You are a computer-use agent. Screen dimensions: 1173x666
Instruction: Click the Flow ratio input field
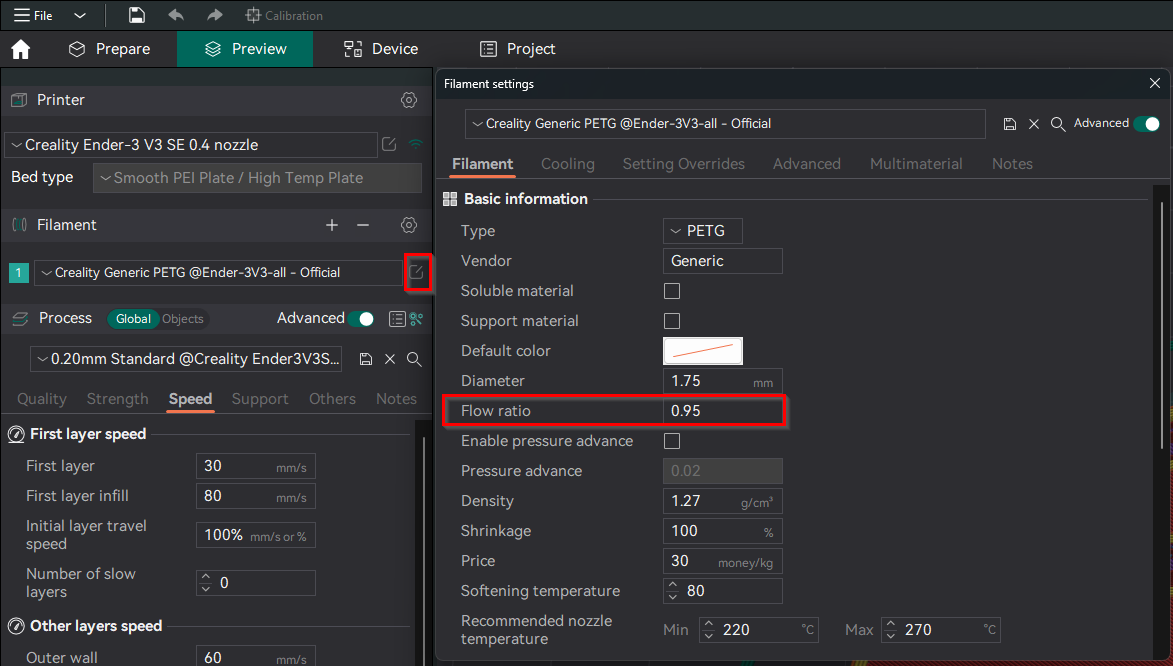coord(722,411)
